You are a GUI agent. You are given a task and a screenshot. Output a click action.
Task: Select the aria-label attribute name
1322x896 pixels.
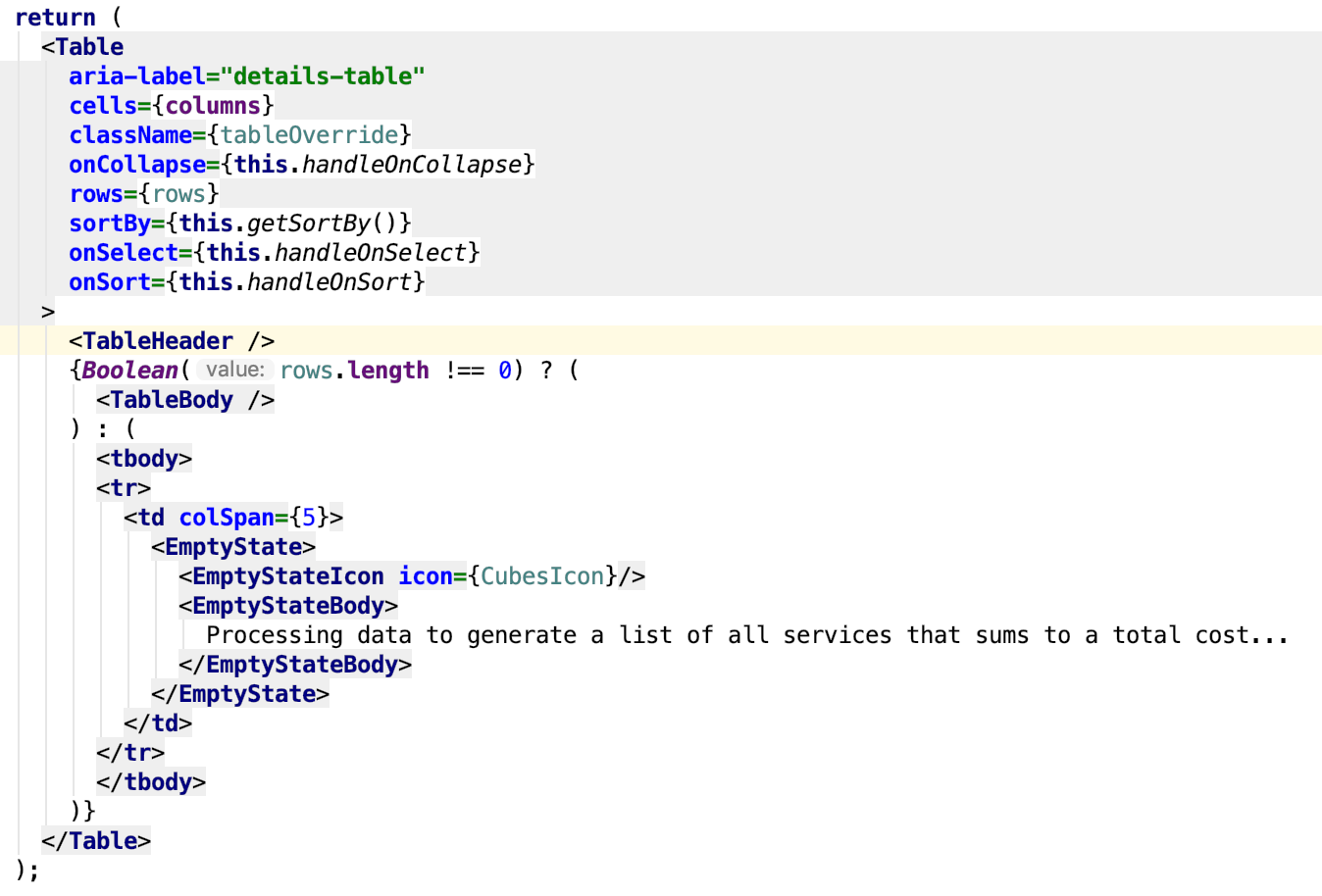click(137, 76)
